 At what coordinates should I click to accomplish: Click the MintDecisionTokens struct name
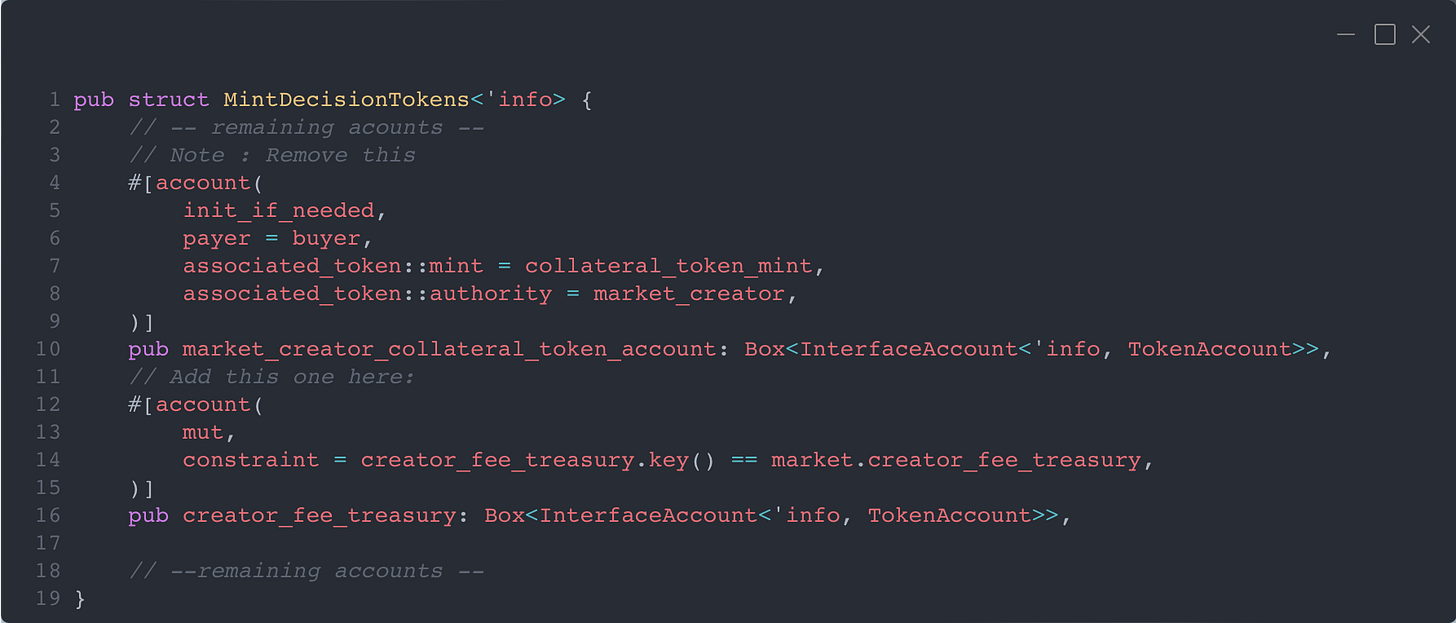click(346, 100)
